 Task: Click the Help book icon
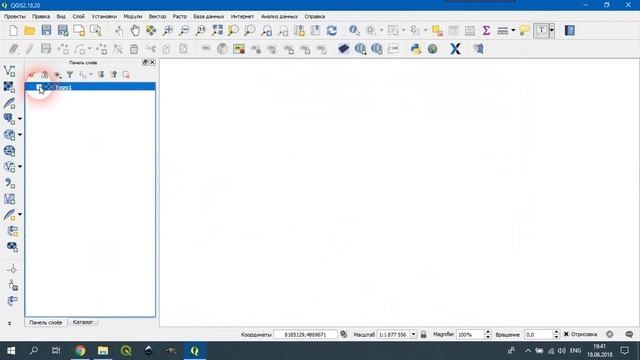coord(569,31)
